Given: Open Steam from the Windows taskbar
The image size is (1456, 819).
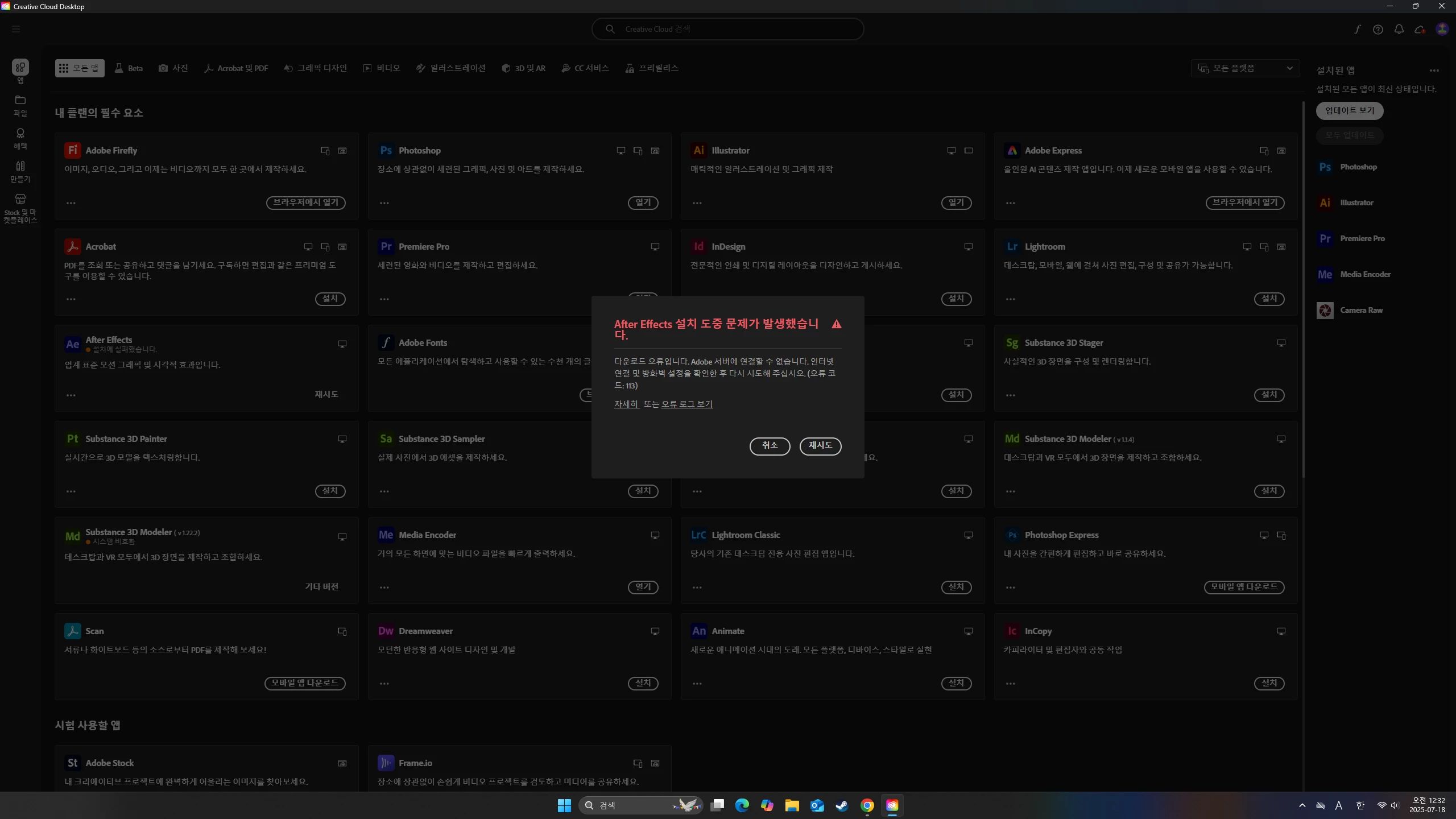Looking at the screenshot, I should point(842,805).
